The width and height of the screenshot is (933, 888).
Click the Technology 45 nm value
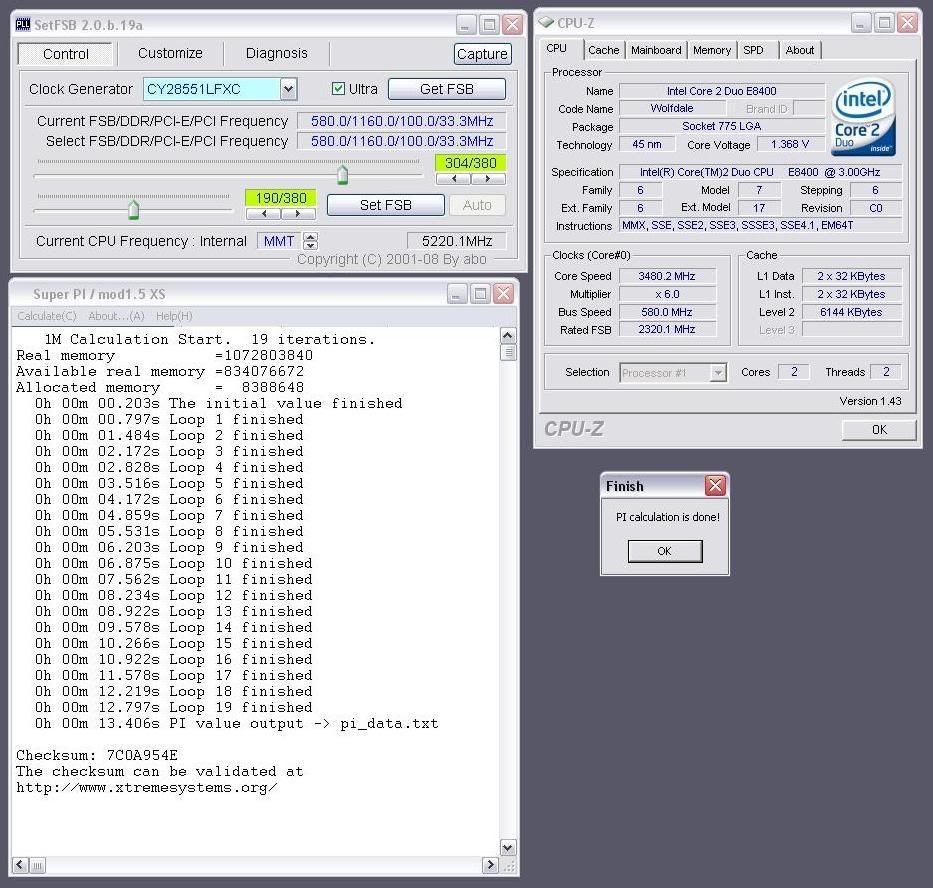[x=647, y=144]
